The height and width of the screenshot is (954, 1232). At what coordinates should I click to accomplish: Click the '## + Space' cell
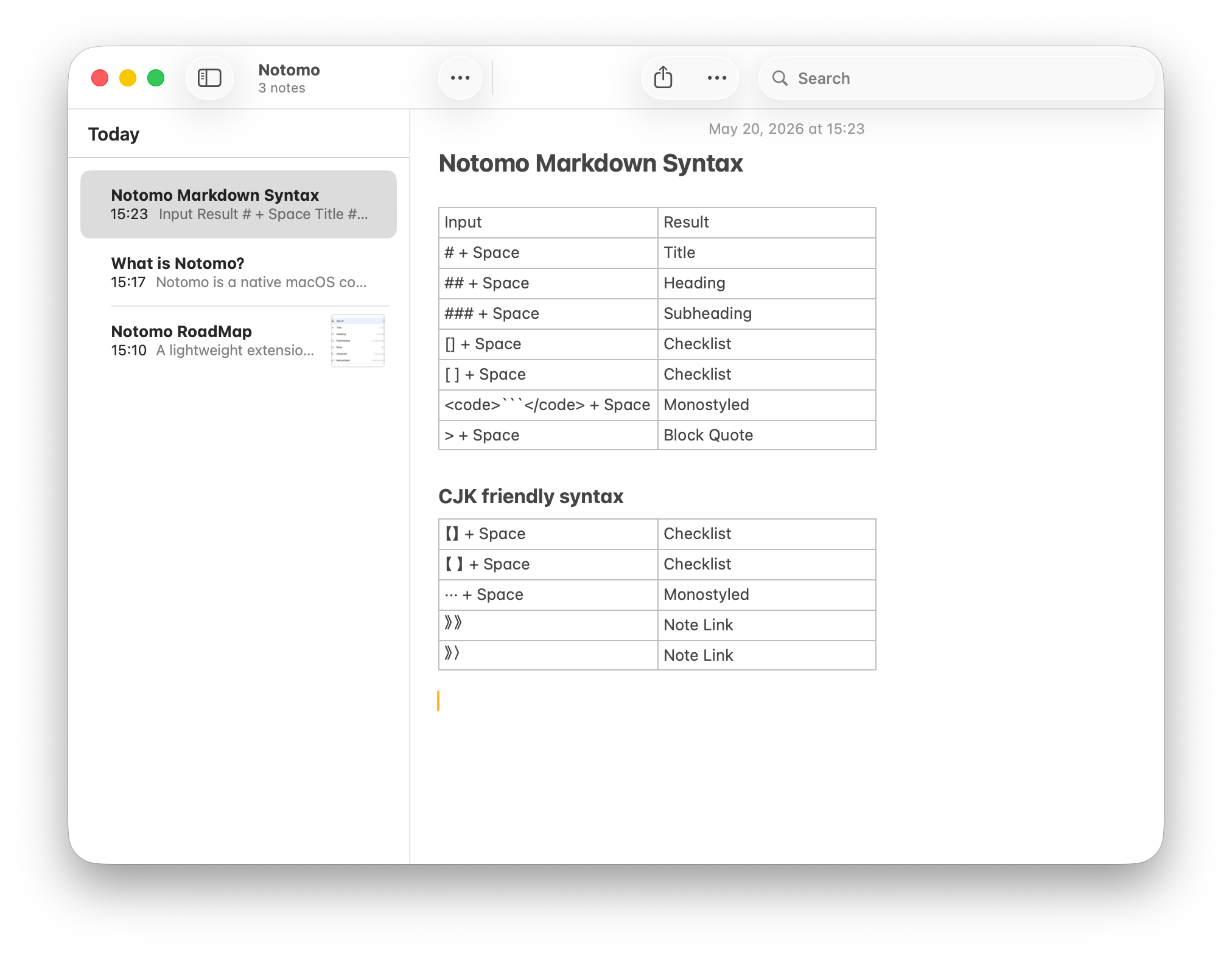point(548,284)
